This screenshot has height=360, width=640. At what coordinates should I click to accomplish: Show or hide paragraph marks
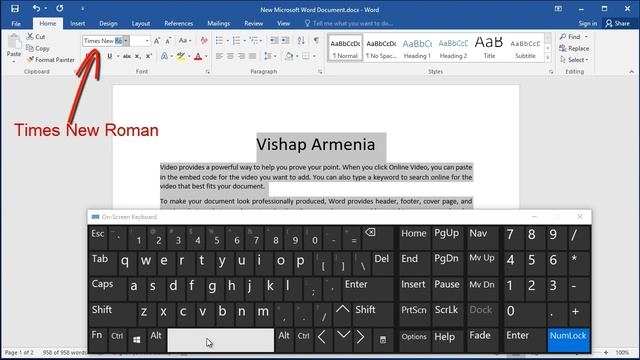(316, 40)
